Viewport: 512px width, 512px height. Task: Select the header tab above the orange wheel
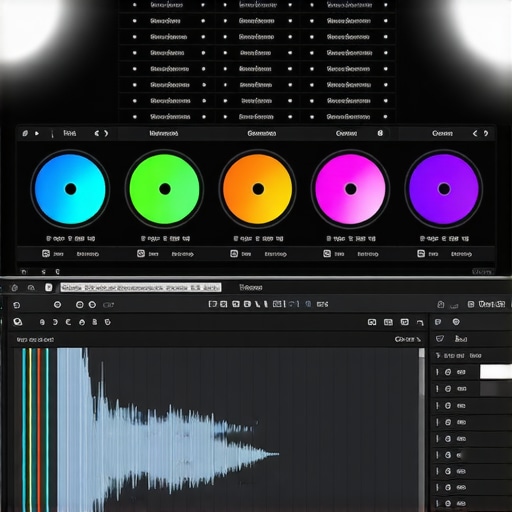pyautogui.click(x=262, y=133)
